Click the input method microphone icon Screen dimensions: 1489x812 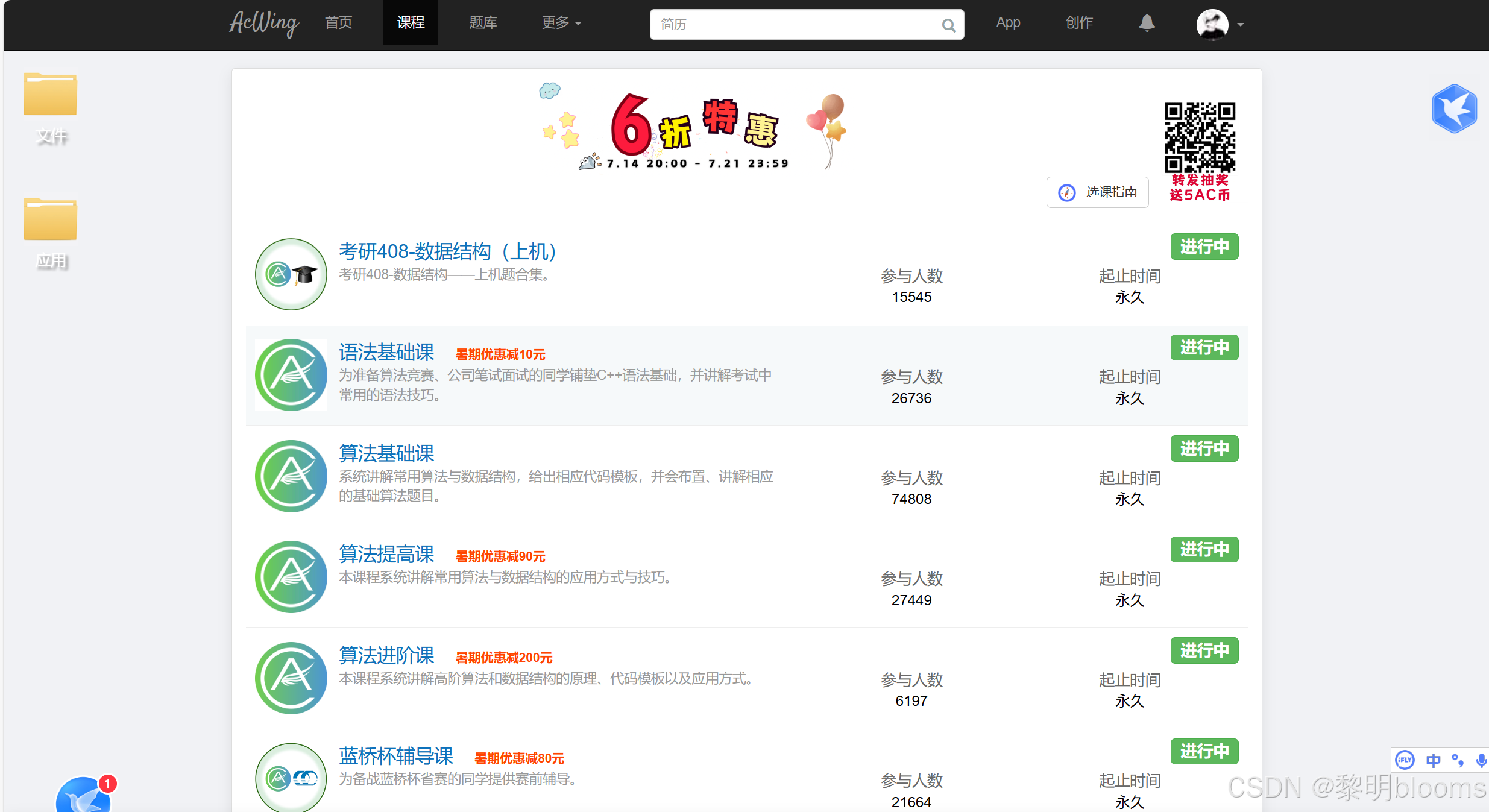[x=1481, y=761]
